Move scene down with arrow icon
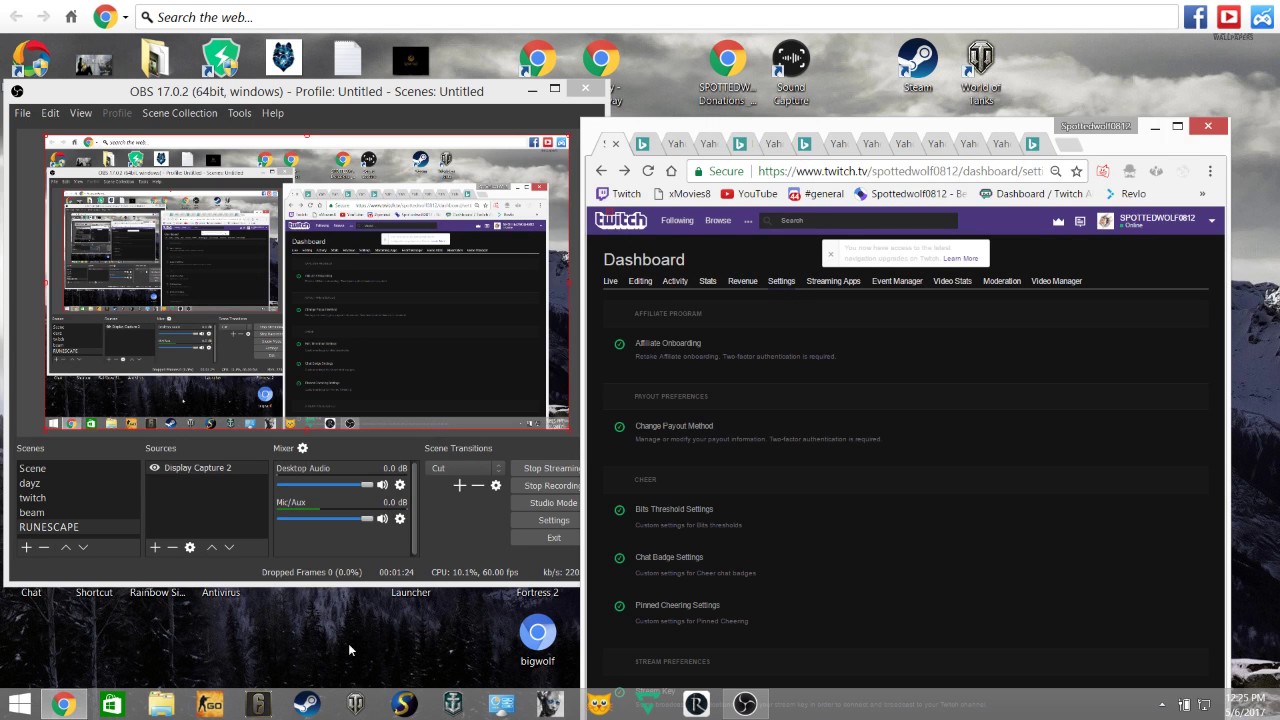 (x=83, y=547)
